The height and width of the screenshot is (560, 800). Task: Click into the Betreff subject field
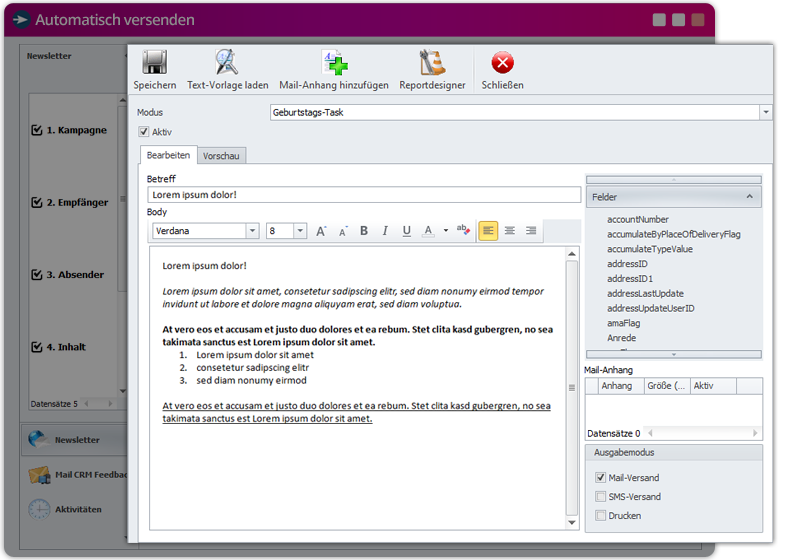(364, 195)
